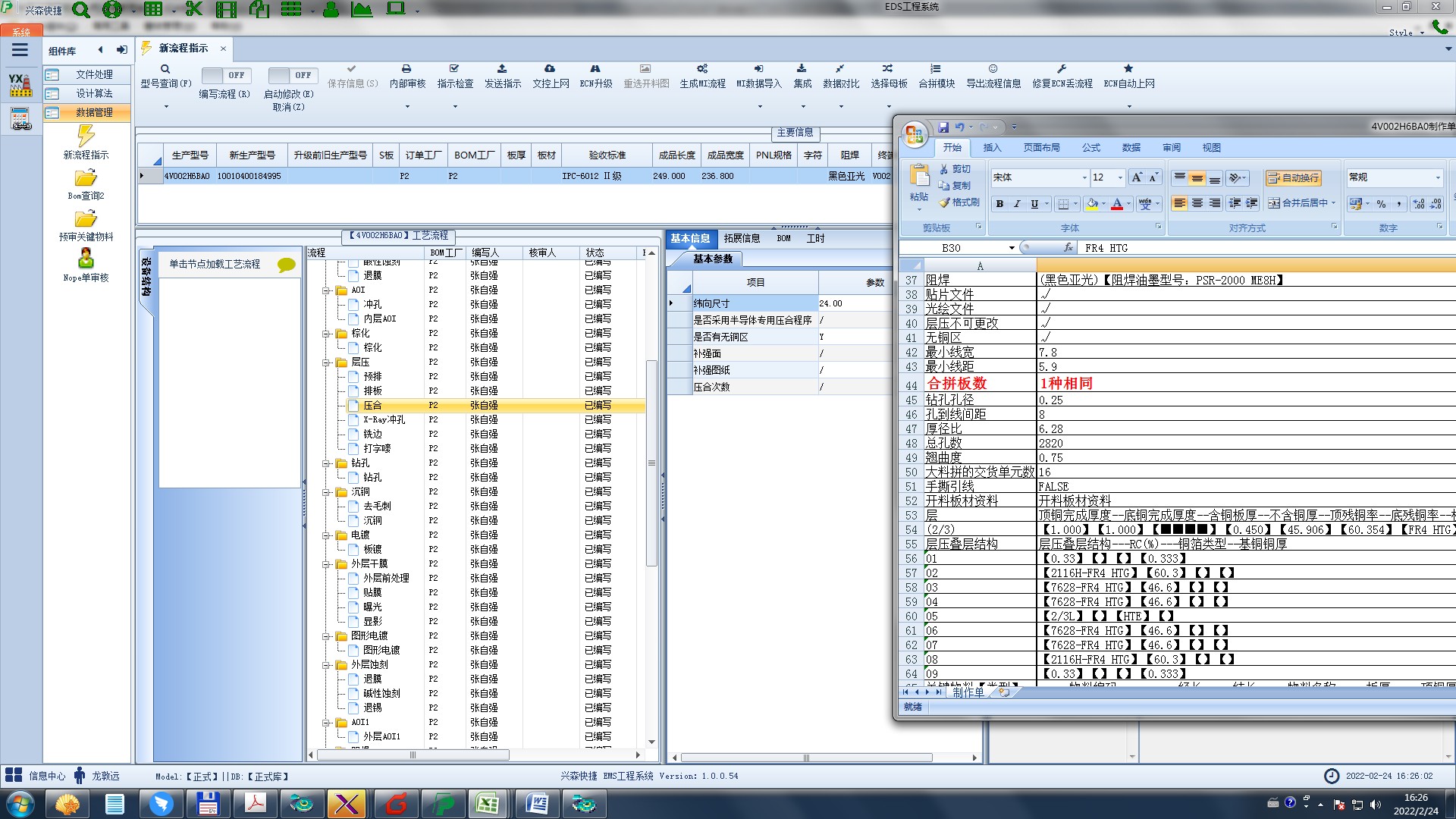Select the 钻孔 tree node under 钻孔 folder
Viewport: 1456px width, 819px height.
372,477
